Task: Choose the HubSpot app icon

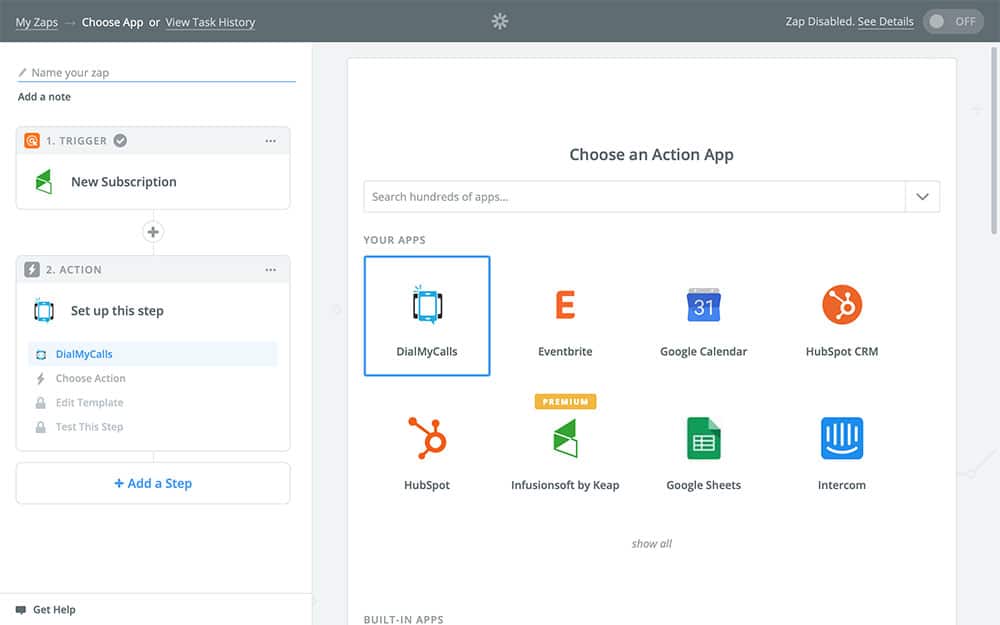Action: tap(427, 439)
